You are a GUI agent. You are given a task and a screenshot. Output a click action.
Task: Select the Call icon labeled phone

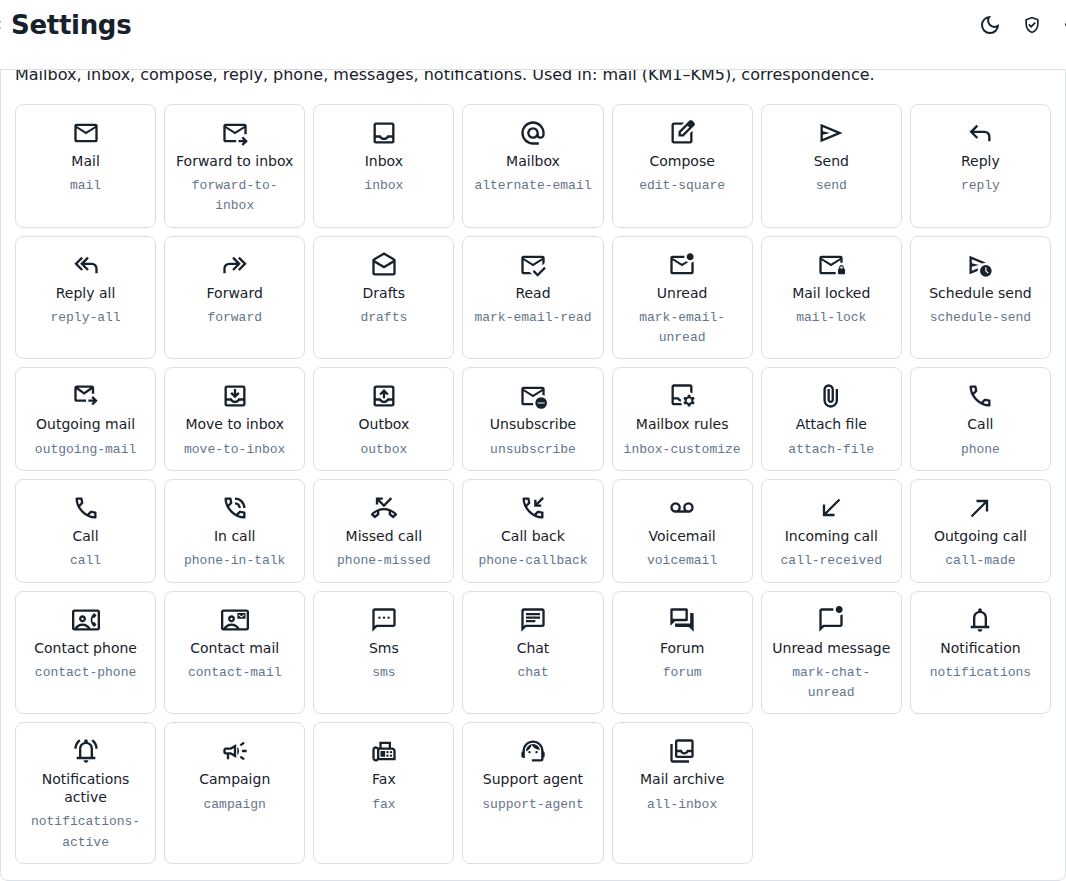point(980,396)
